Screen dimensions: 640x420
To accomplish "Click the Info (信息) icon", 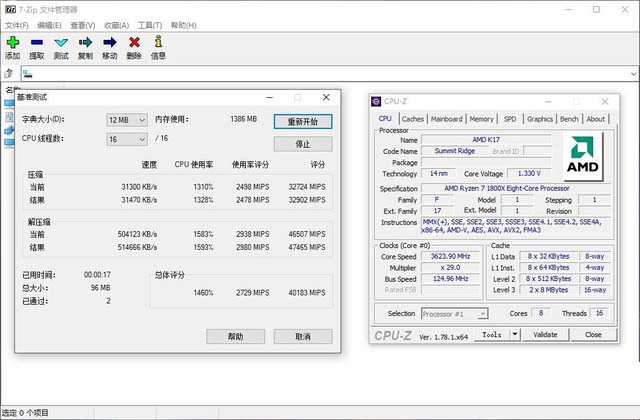I will tap(158, 42).
